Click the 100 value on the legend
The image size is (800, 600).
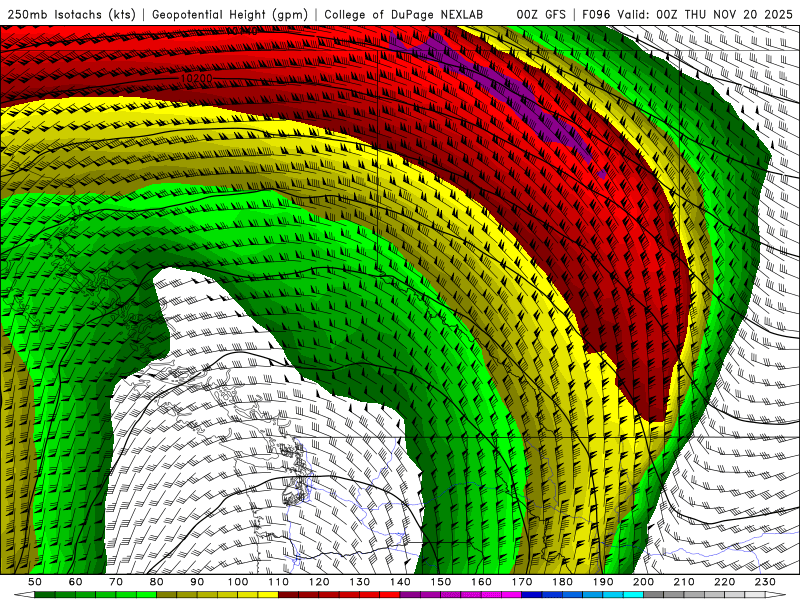point(238,582)
